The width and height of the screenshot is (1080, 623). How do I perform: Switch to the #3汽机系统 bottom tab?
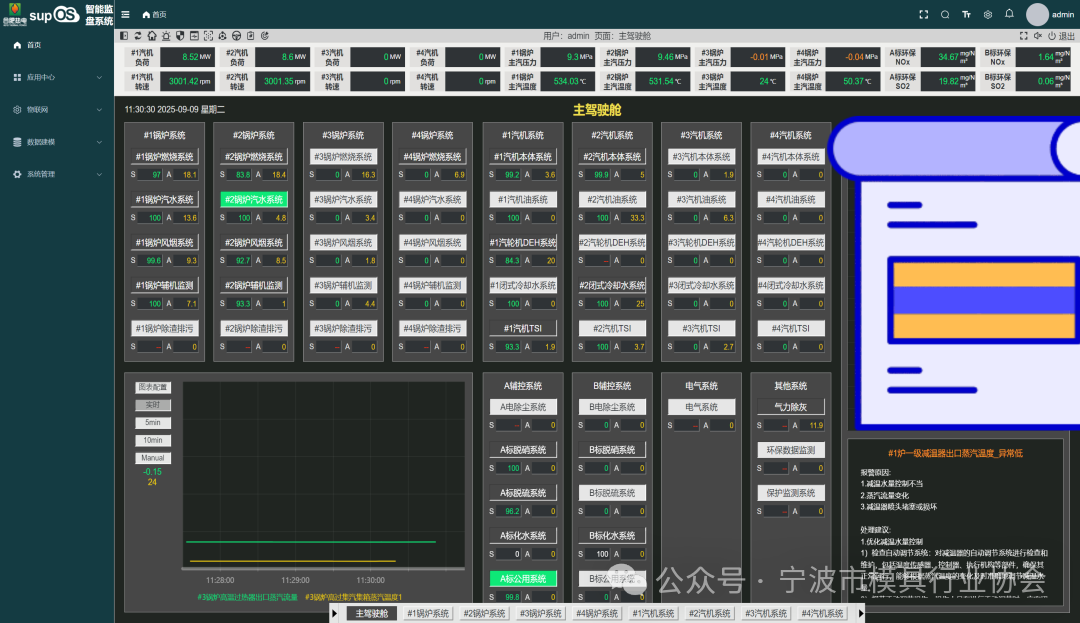[766, 613]
